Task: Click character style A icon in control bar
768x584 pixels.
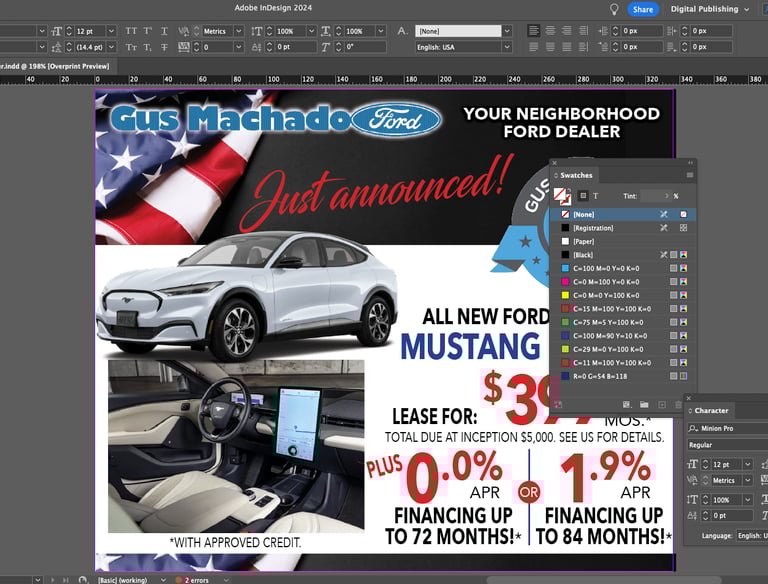Action: point(402,31)
